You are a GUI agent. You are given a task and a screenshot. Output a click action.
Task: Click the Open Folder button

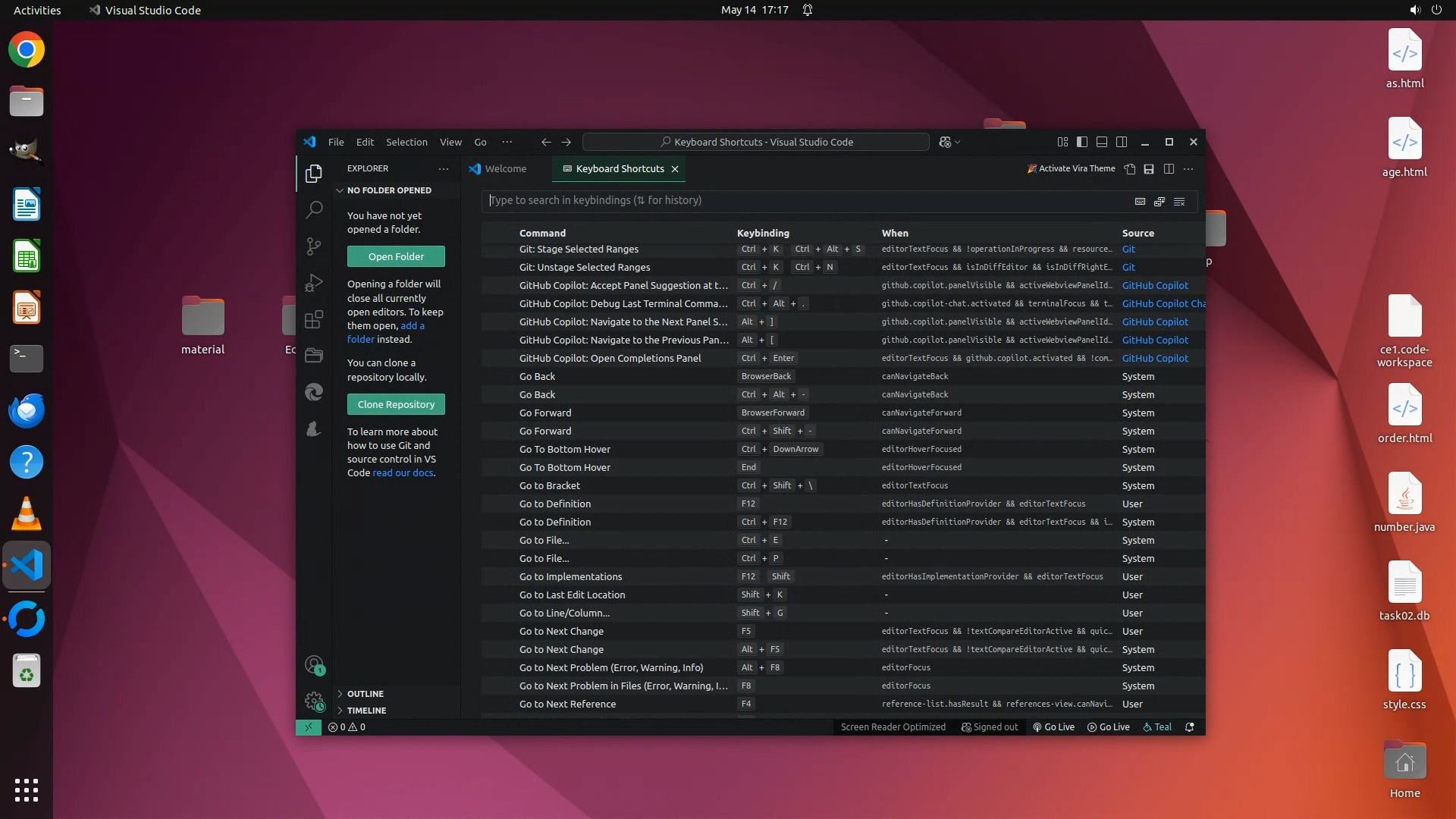[396, 256]
